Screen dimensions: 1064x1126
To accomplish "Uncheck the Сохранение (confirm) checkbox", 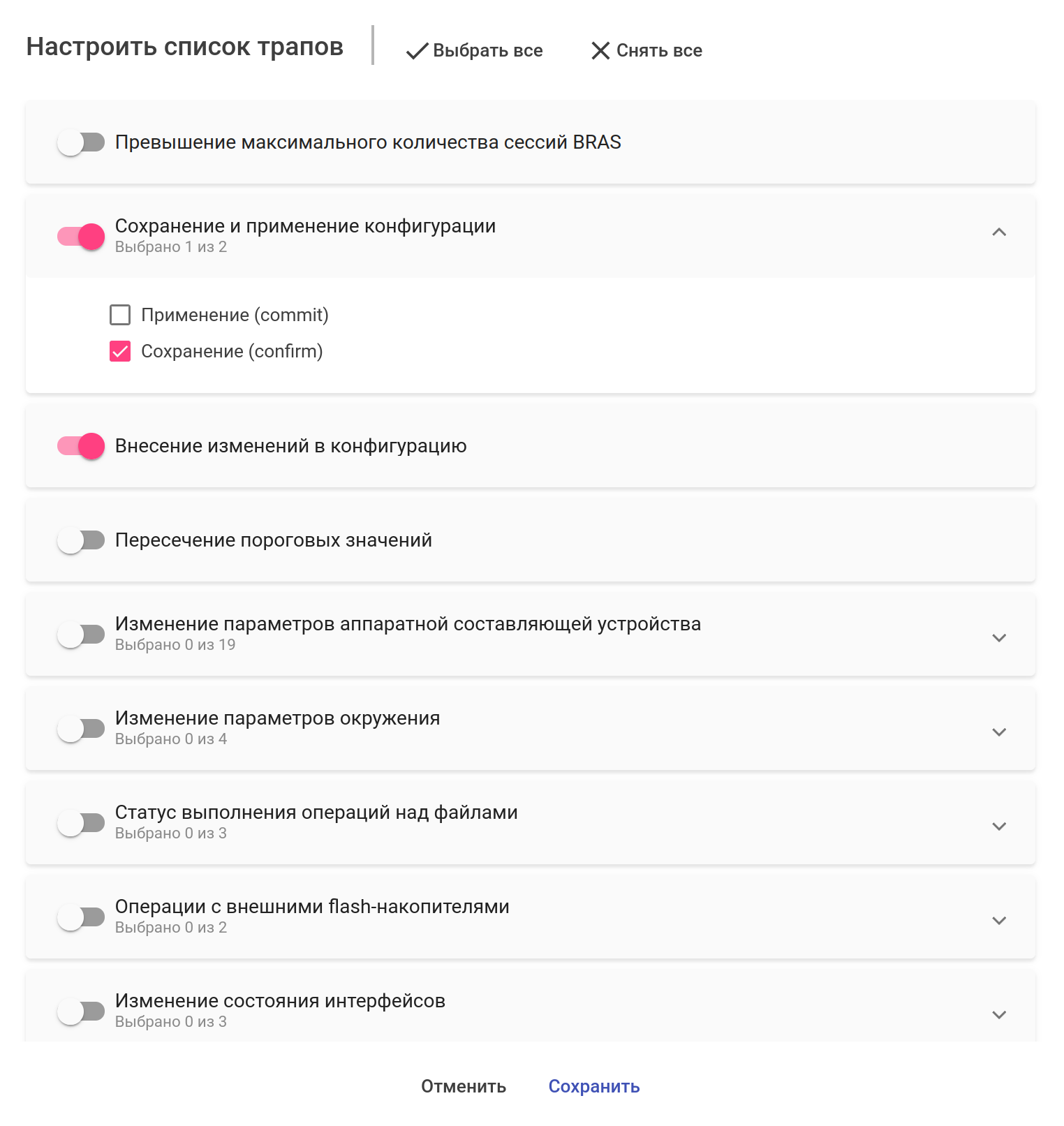I will point(120,351).
